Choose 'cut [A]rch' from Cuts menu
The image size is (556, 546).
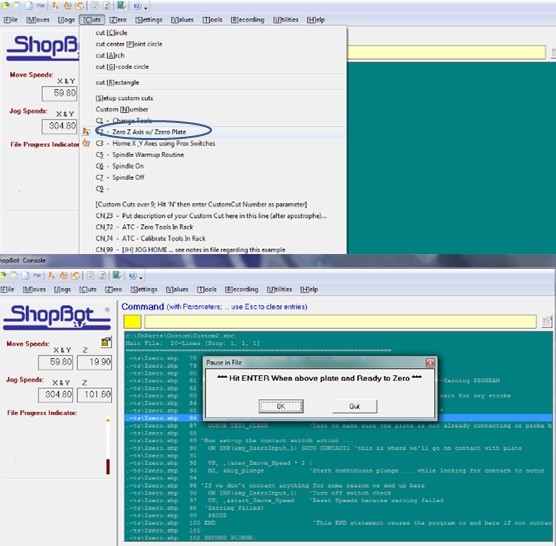click(x=110, y=55)
